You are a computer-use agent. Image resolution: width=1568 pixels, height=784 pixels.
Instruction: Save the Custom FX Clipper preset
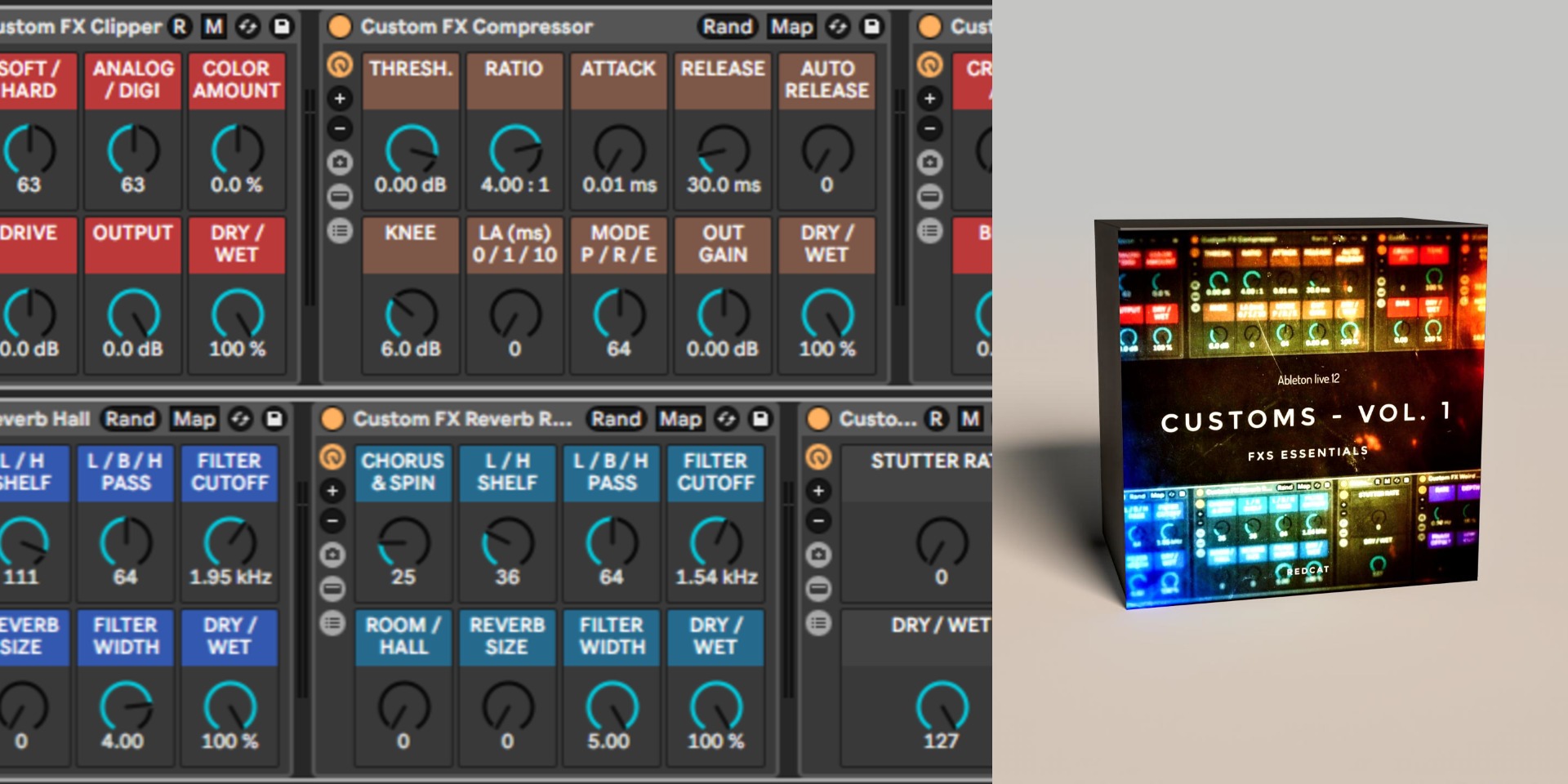pyautogui.click(x=282, y=27)
